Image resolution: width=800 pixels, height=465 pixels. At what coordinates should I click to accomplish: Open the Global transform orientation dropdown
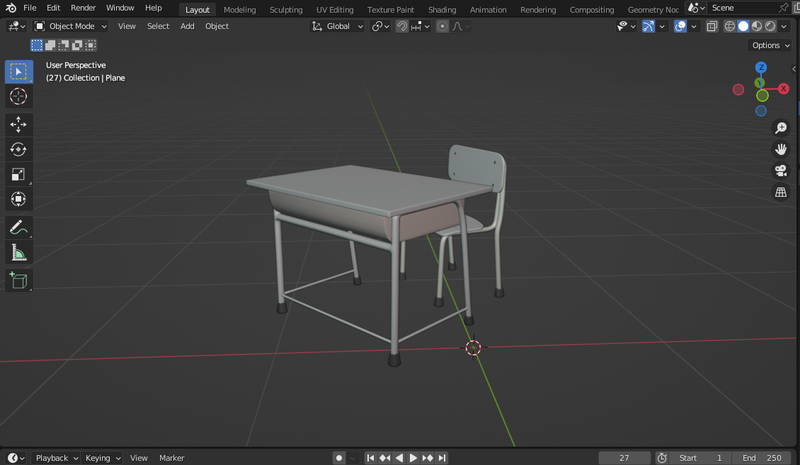pos(337,26)
